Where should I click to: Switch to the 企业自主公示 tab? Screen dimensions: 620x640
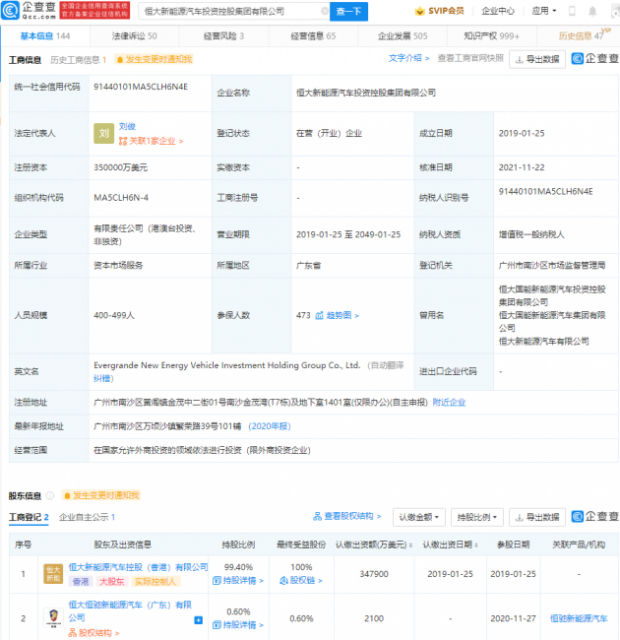click(86, 517)
